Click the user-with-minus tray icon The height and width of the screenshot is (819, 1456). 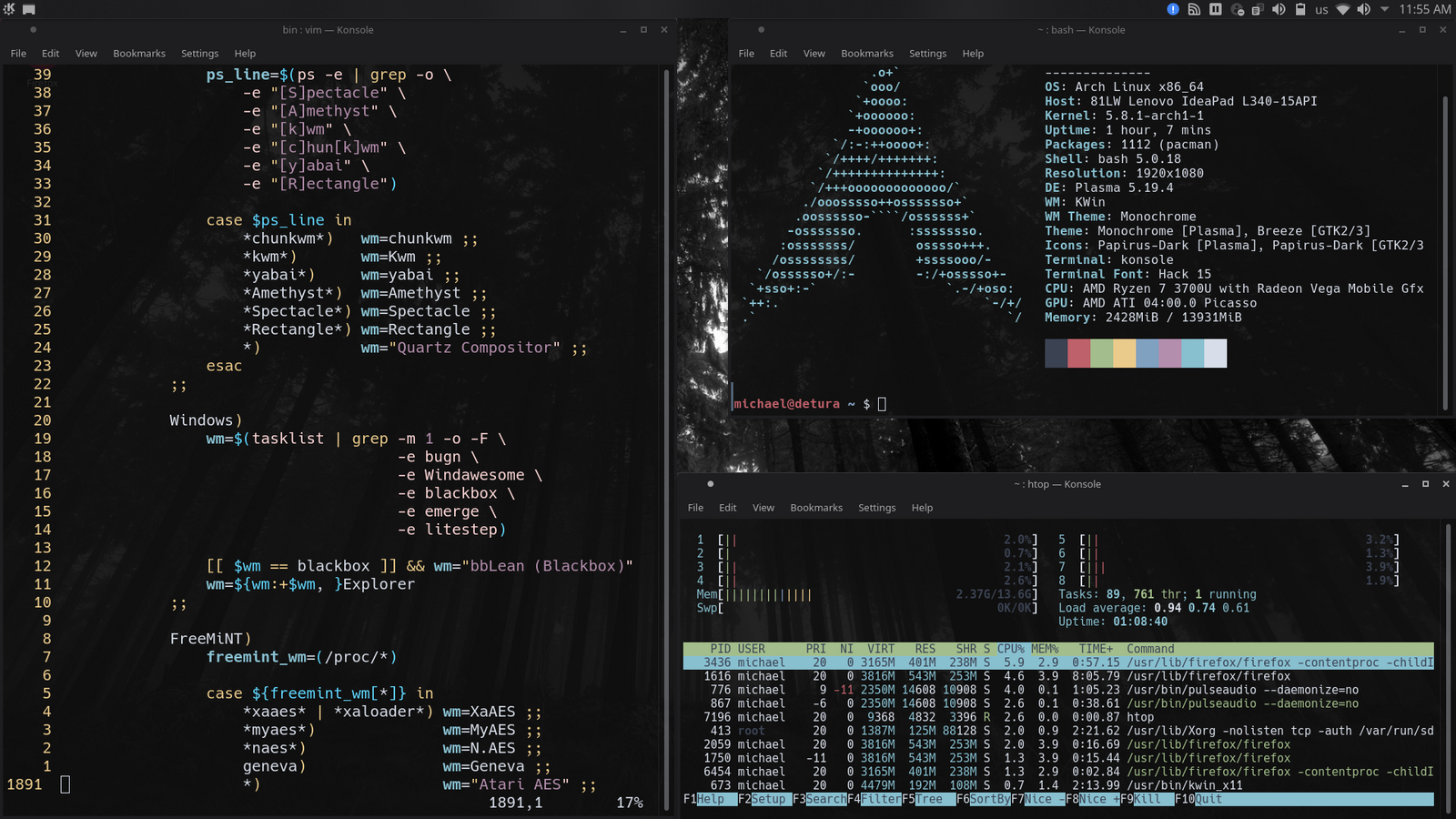(x=1238, y=9)
